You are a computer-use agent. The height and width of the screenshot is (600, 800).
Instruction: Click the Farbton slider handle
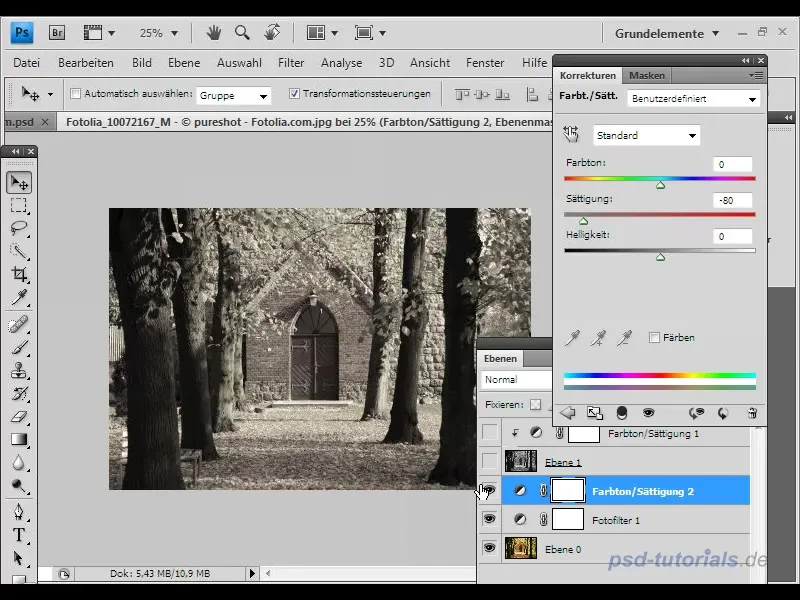pos(660,185)
